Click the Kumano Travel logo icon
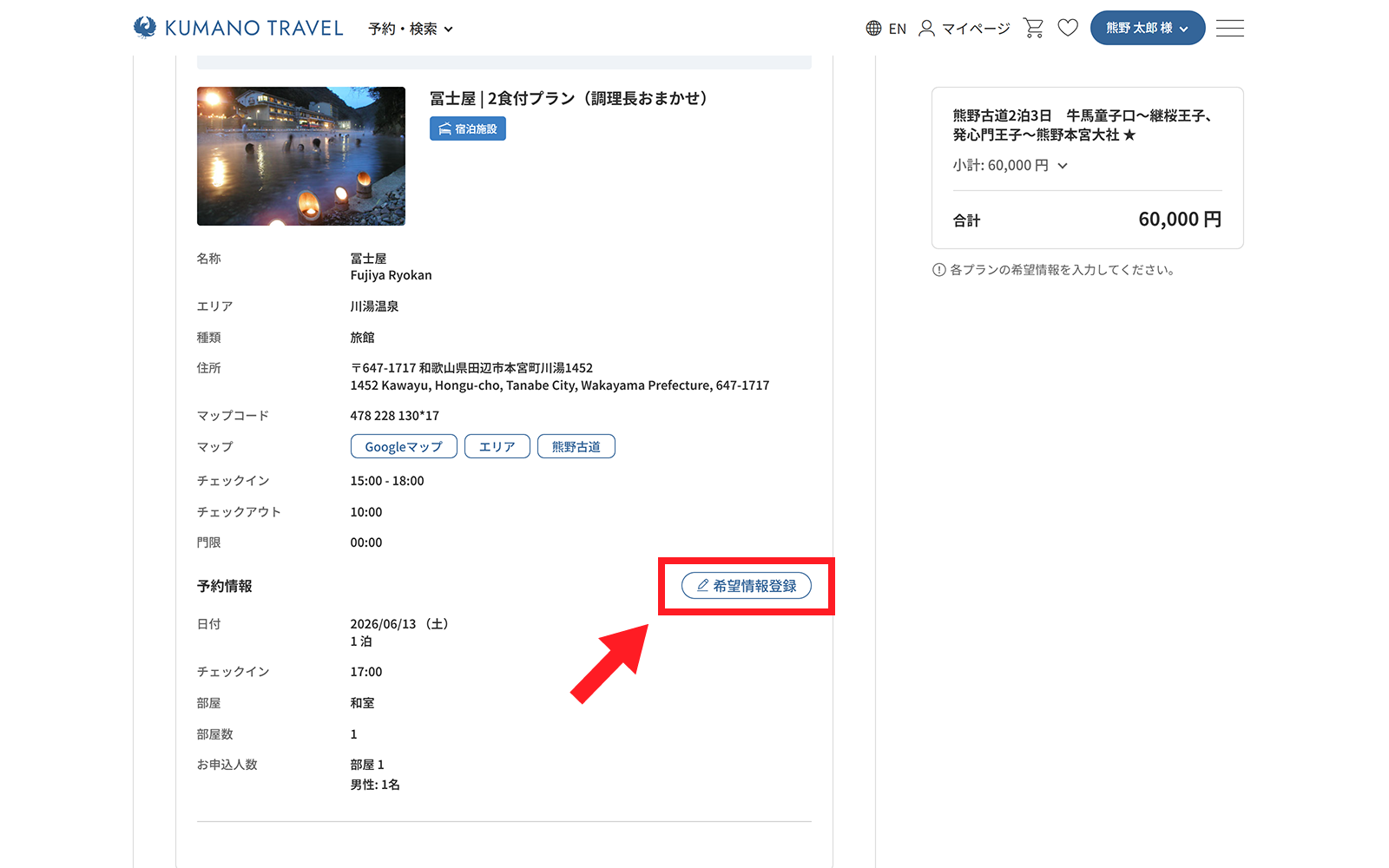Viewport: 1389px width, 868px height. pyautogui.click(x=145, y=28)
